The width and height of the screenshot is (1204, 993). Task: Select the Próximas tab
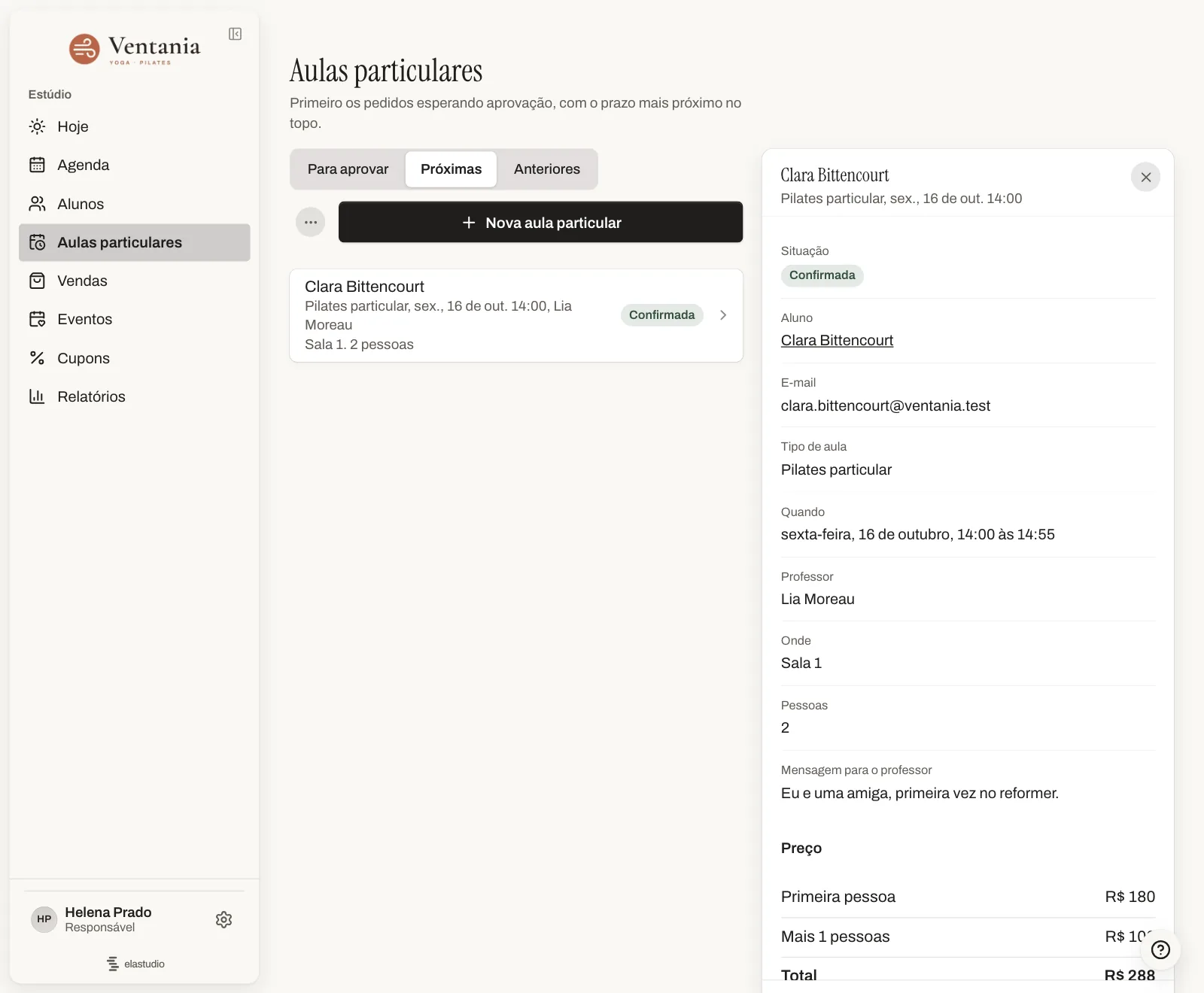click(x=451, y=169)
